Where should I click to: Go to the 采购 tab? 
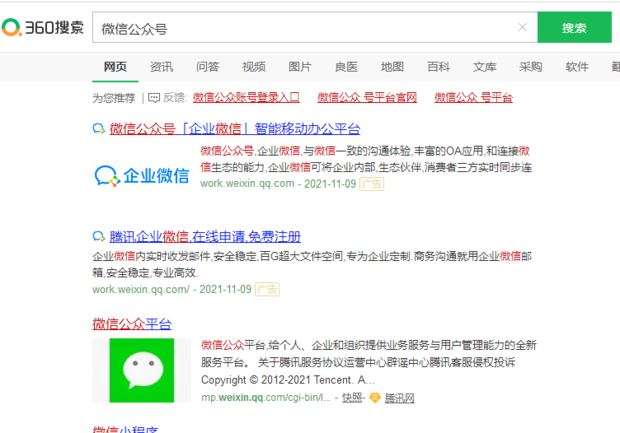pos(531,67)
